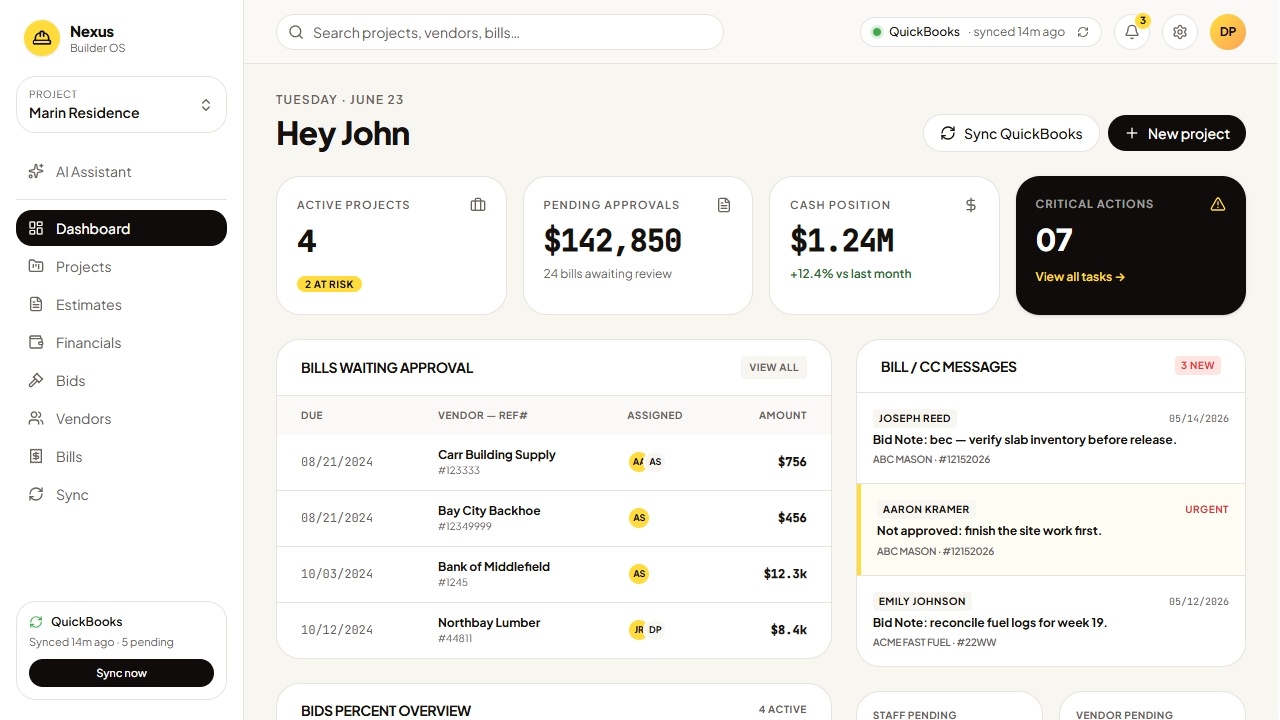Click VIEW ALL in Bills Waiting Approval
The image size is (1280, 720).
click(774, 367)
